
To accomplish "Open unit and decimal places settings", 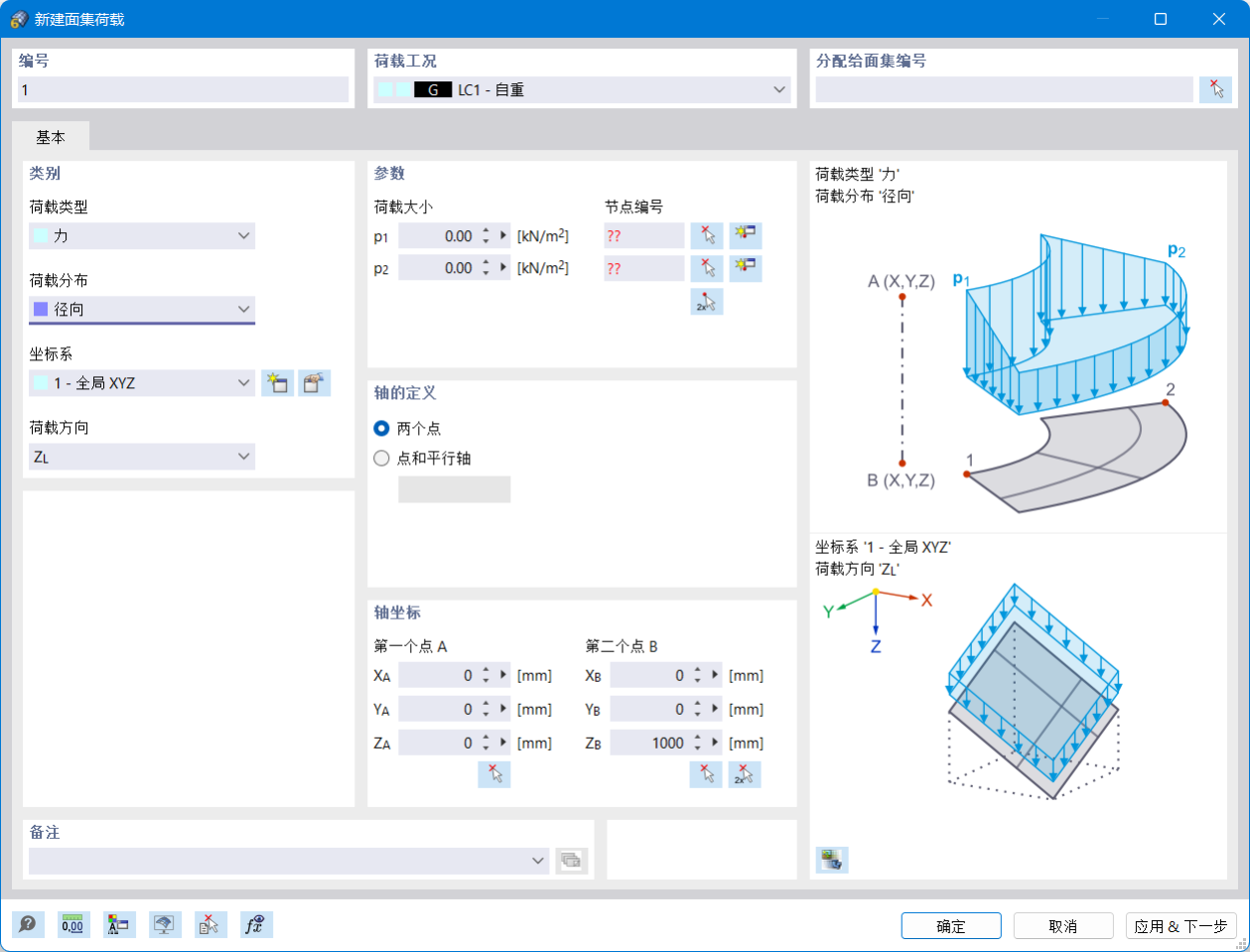I will [x=73, y=924].
